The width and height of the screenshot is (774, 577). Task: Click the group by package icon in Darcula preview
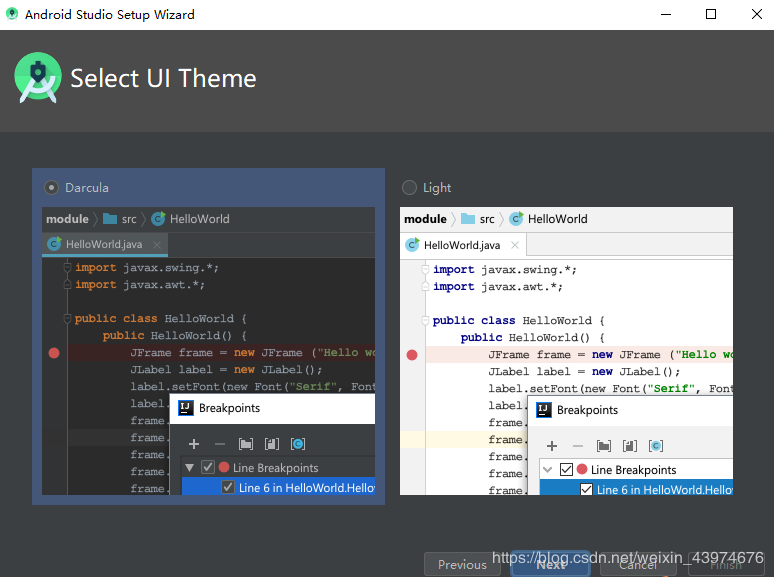point(245,444)
